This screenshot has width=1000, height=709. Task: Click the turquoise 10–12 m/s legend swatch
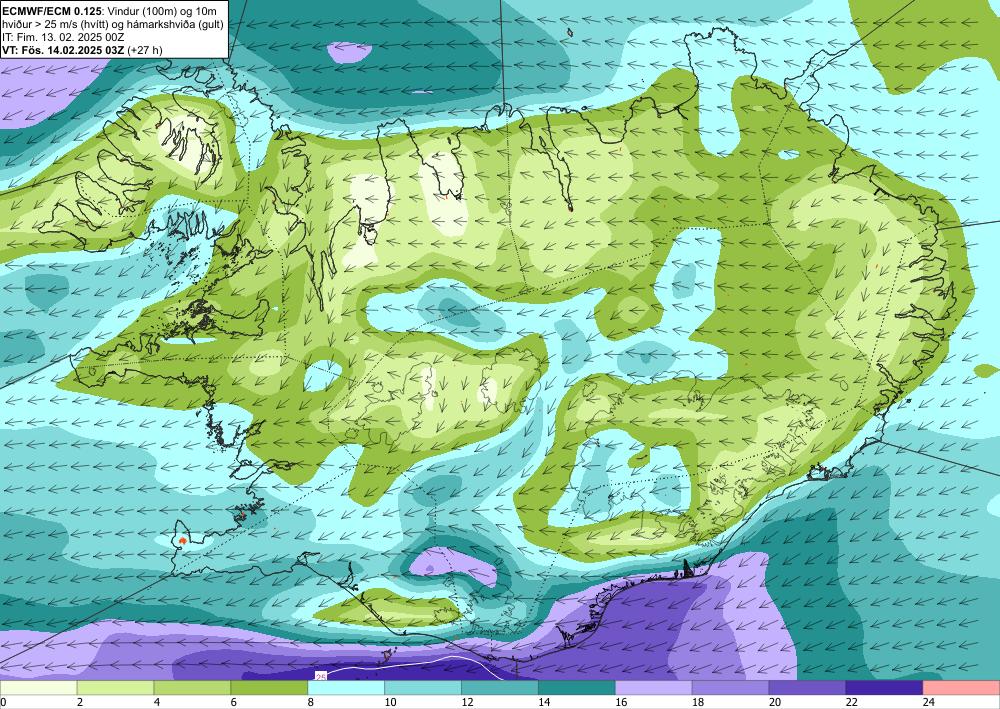pos(423,688)
